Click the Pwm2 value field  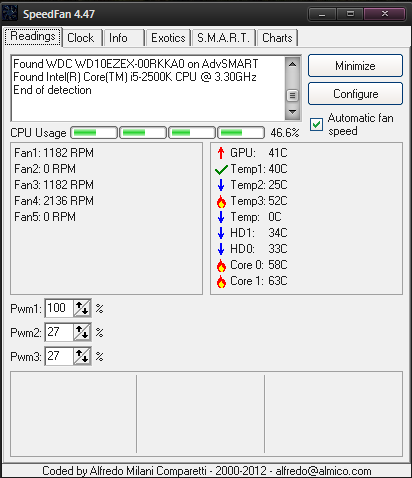[x=59, y=332]
